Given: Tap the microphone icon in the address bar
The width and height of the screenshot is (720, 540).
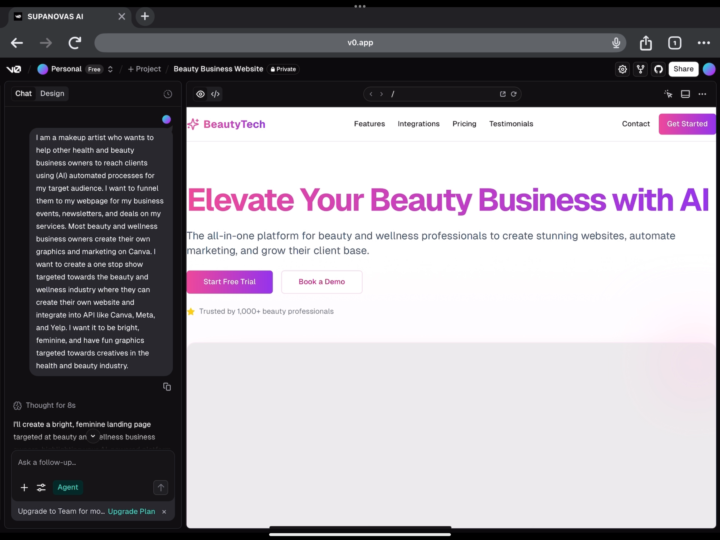Looking at the screenshot, I should coord(616,43).
